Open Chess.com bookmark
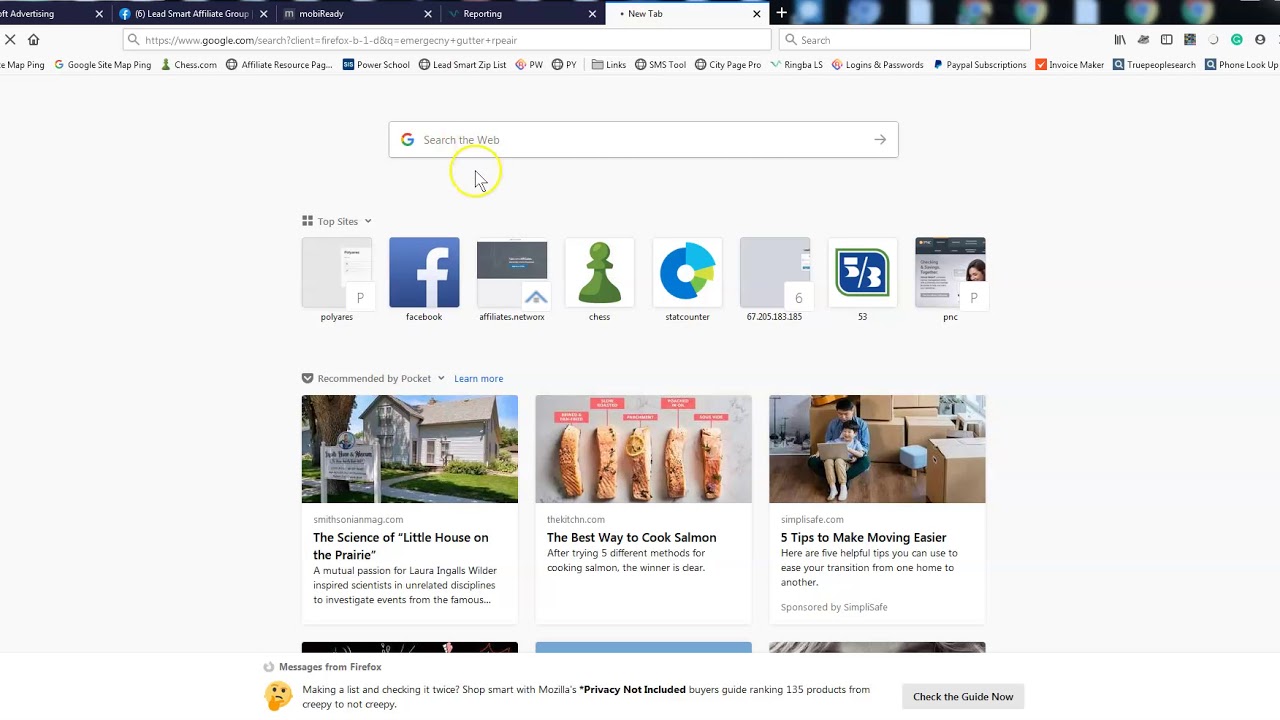Screen dimensions: 1280x720 coord(188,65)
